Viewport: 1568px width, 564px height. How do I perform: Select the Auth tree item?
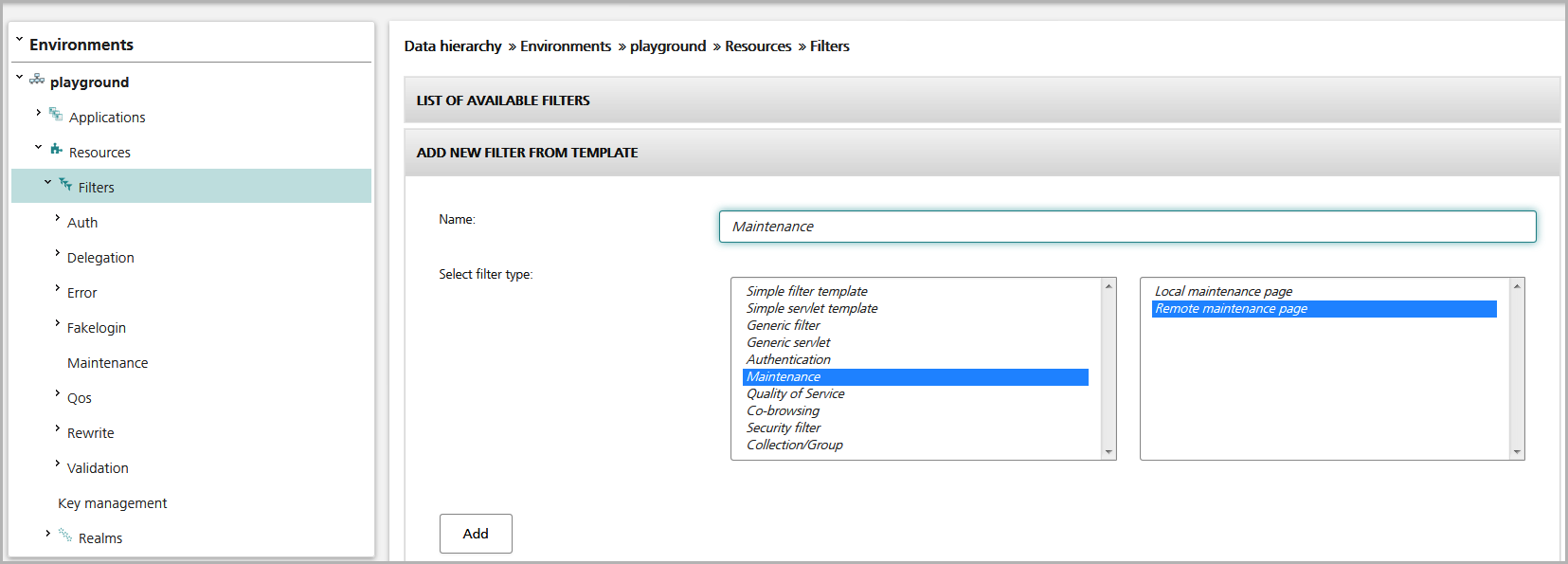pos(82,223)
